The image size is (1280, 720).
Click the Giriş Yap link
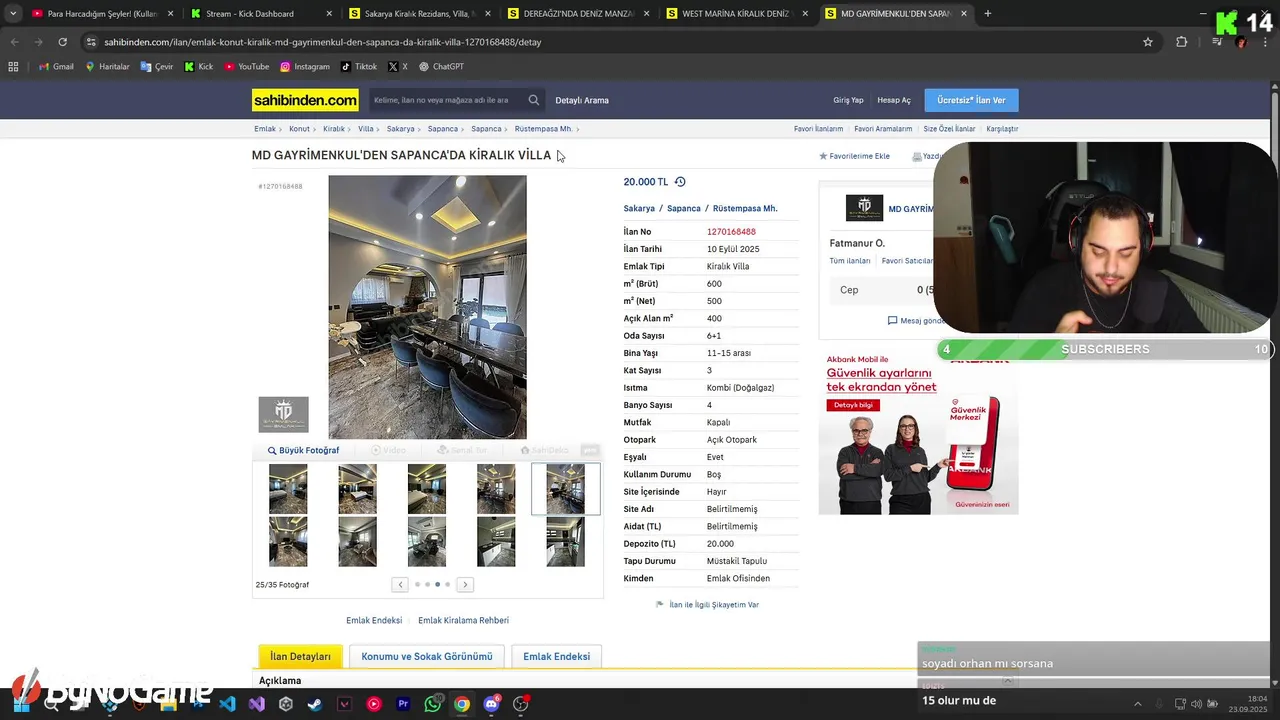848,100
